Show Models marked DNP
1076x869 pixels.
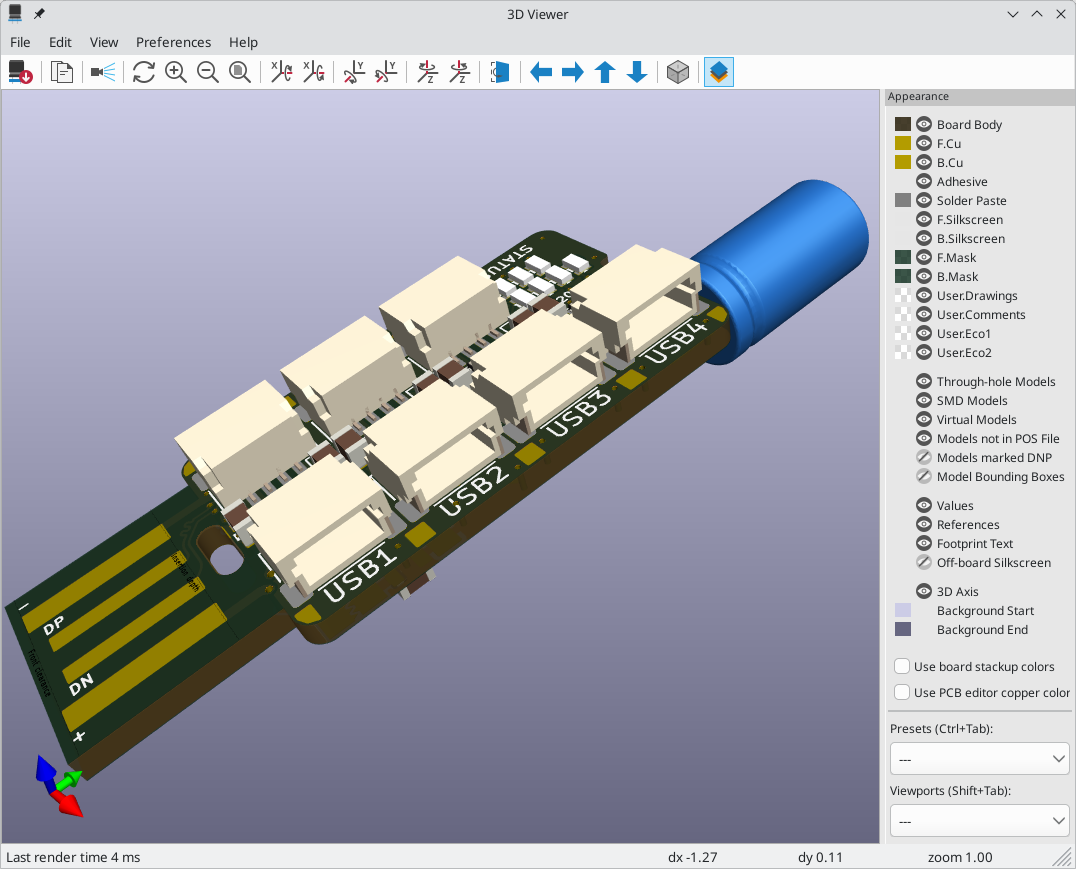[924, 458]
